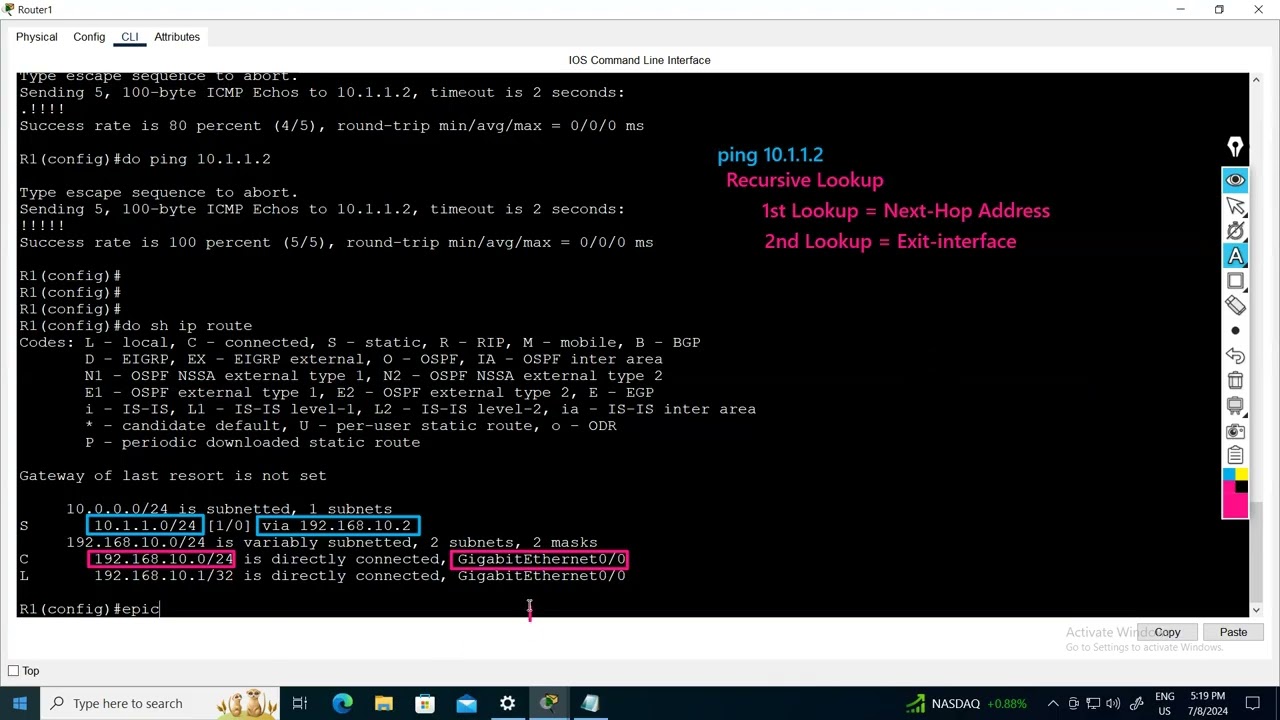1280x720 pixels.
Task: Open File Explorer from taskbar
Action: coord(383,703)
